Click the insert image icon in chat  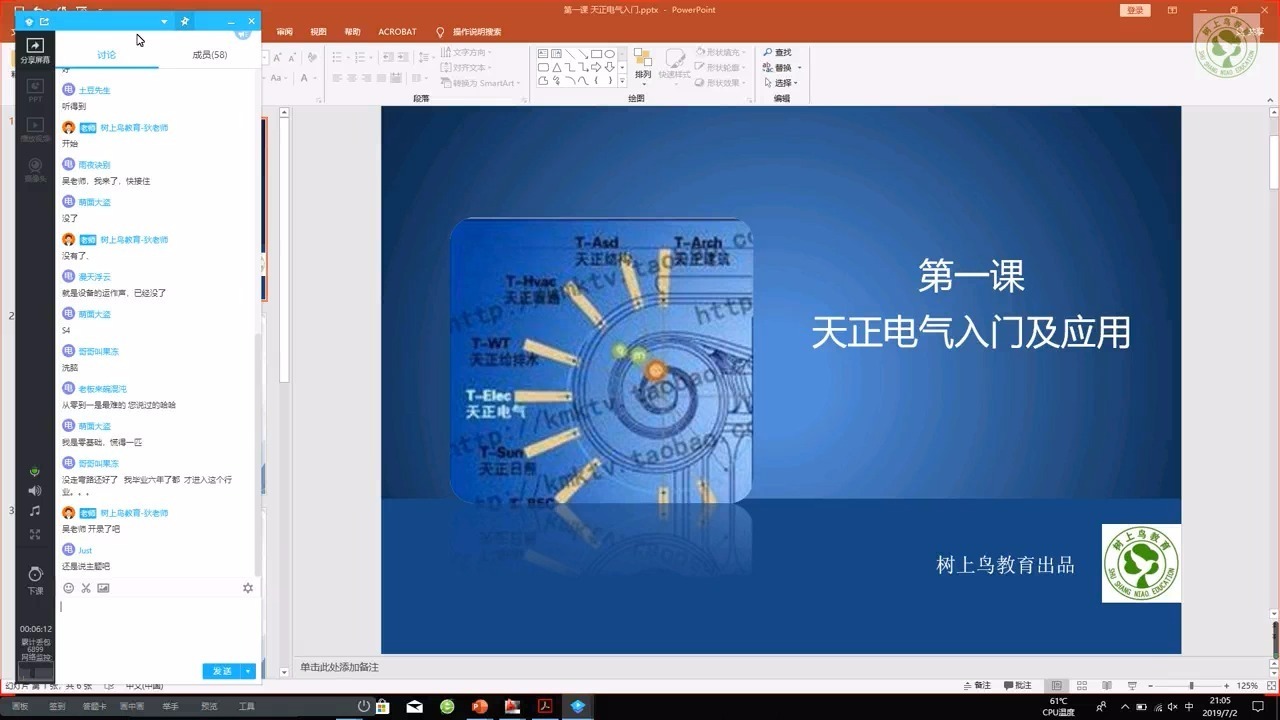pos(103,588)
